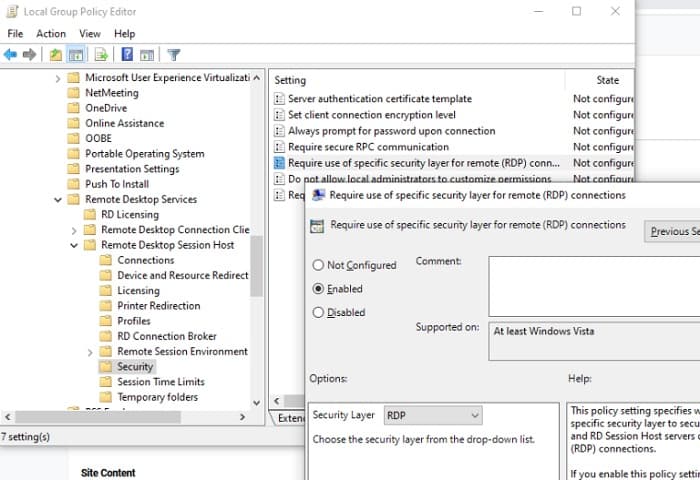700x480 pixels.
Task: Click the RD Licensing folder icon
Action: click(90, 214)
